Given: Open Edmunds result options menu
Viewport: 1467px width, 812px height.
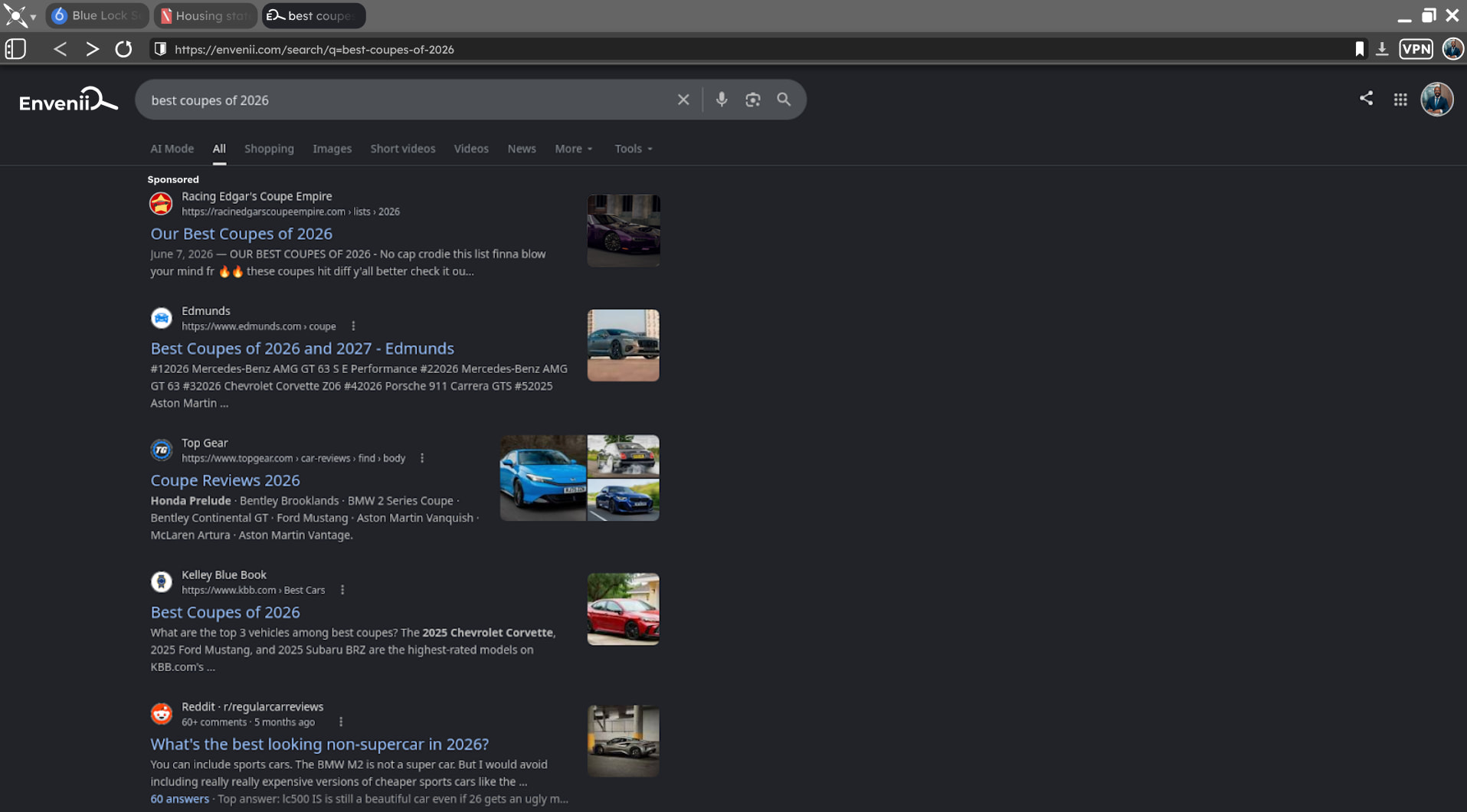Looking at the screenshot, I should [x=353, y=326].
